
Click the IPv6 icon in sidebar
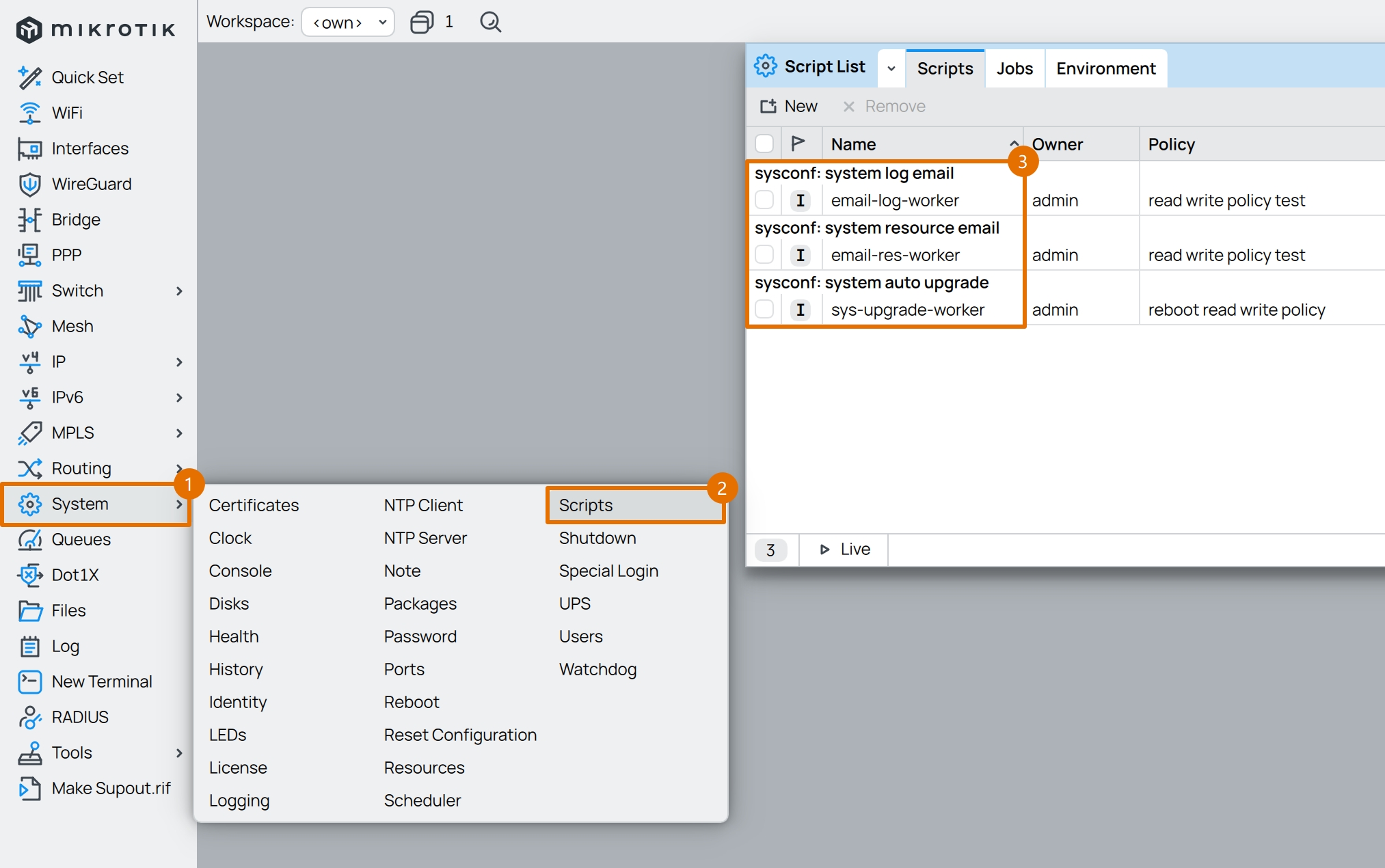pos(29,397)
